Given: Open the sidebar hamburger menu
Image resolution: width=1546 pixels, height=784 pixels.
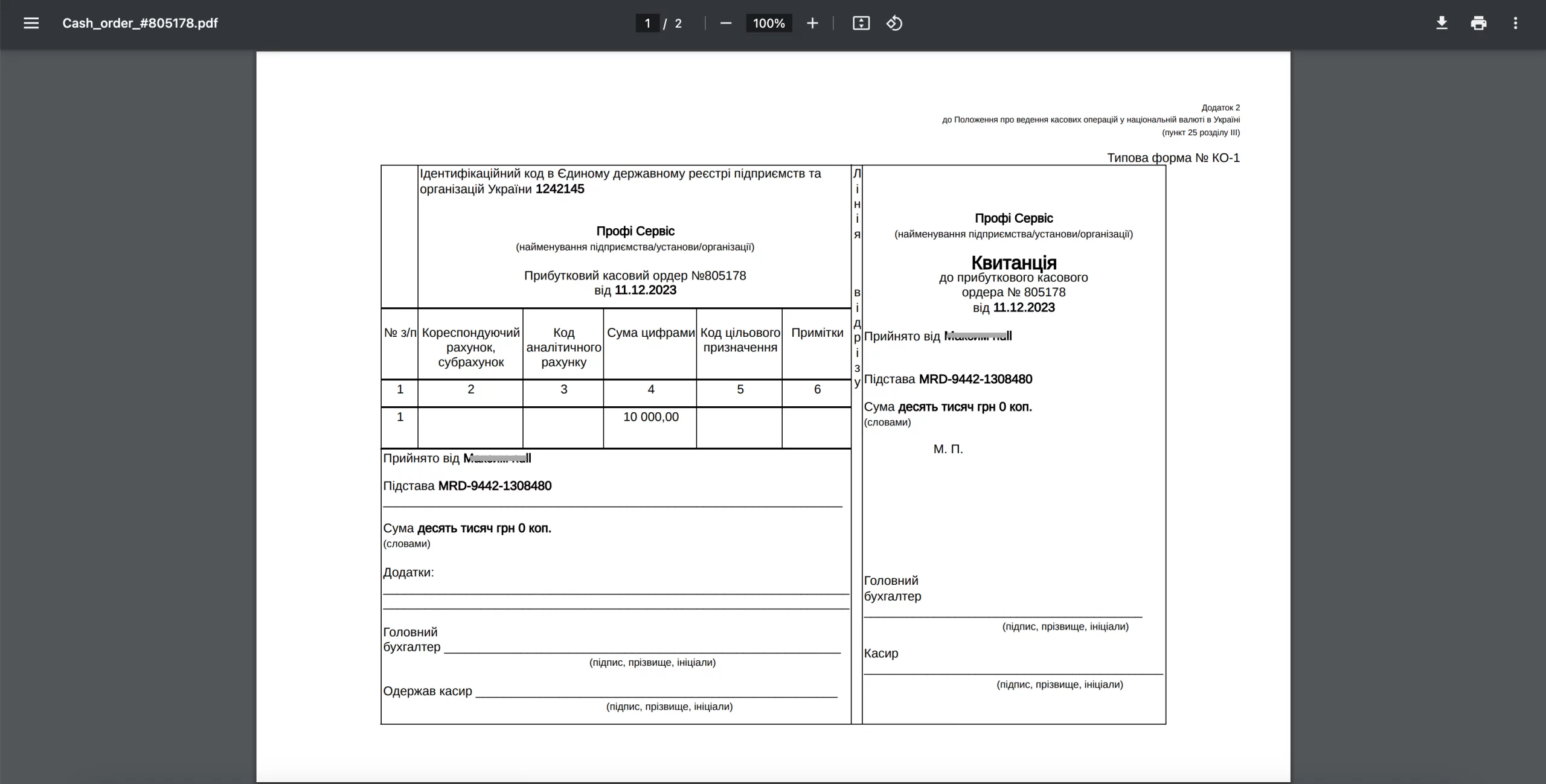Looking at the screenshot, I should click(x=31, y=23).
